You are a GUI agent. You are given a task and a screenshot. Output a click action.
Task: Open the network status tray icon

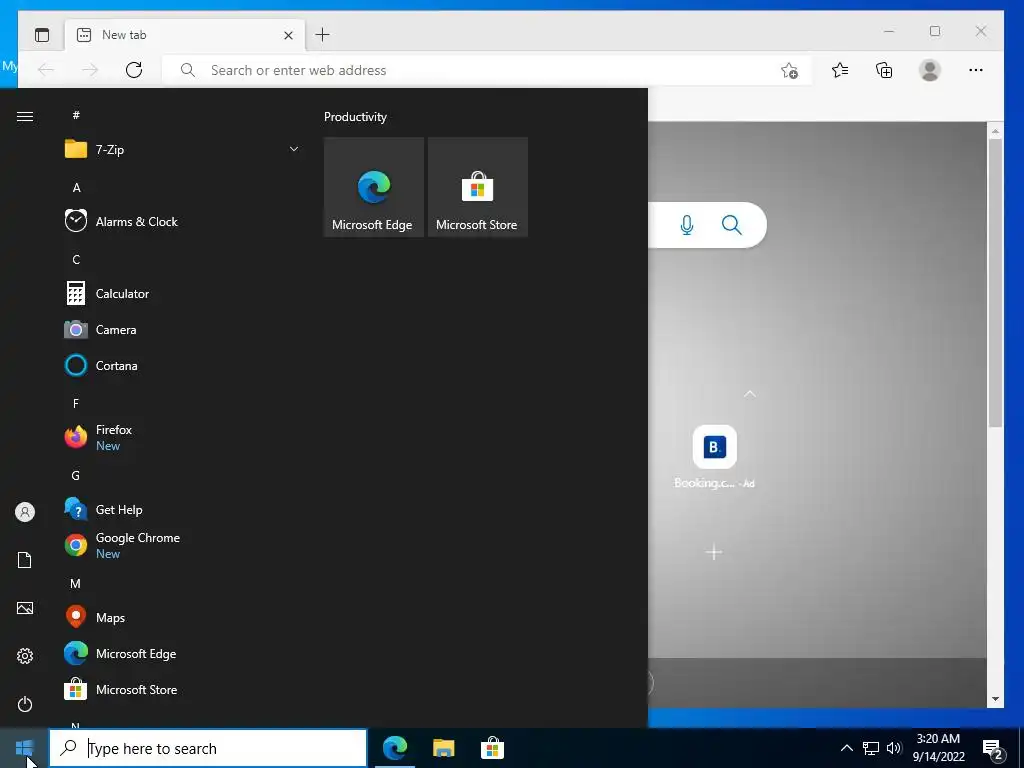point(871,748)
